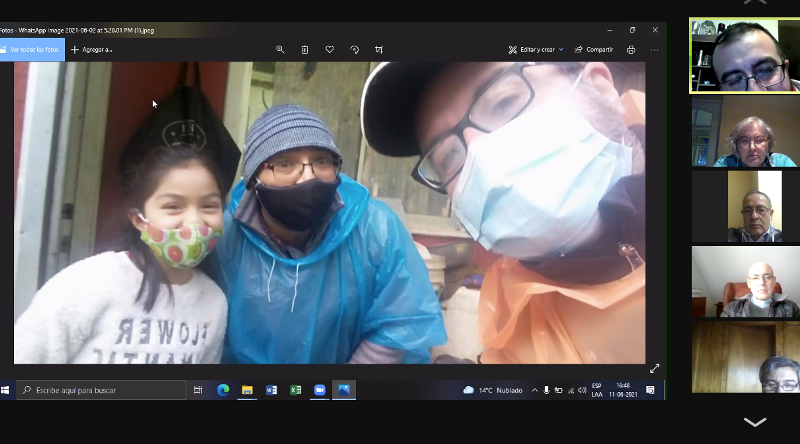800x444 pixels.
Task: Mark photo as favorite with heart icon
Action: [x=330, y=49]
